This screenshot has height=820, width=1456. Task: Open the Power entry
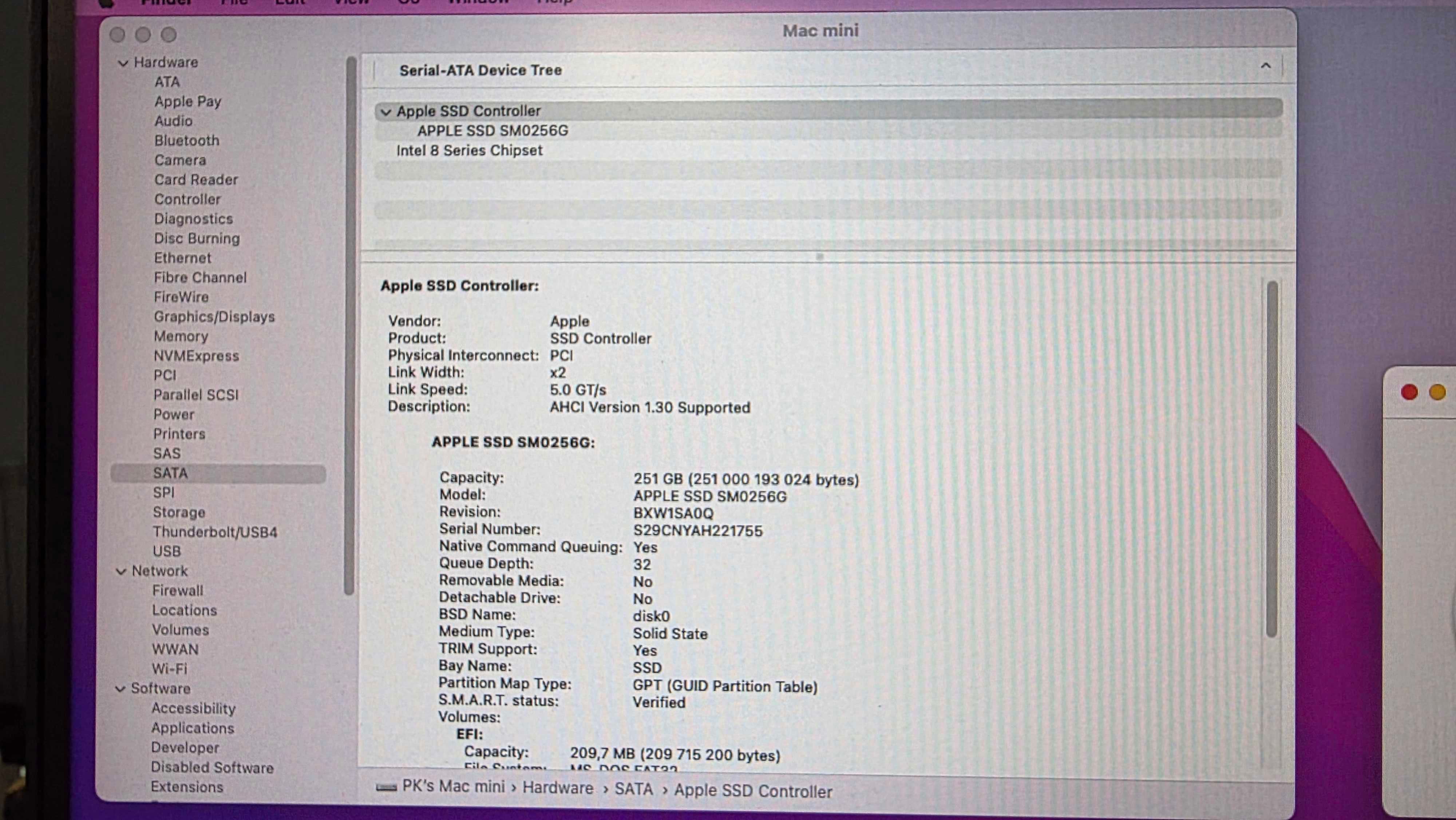[x=174, y=414]
